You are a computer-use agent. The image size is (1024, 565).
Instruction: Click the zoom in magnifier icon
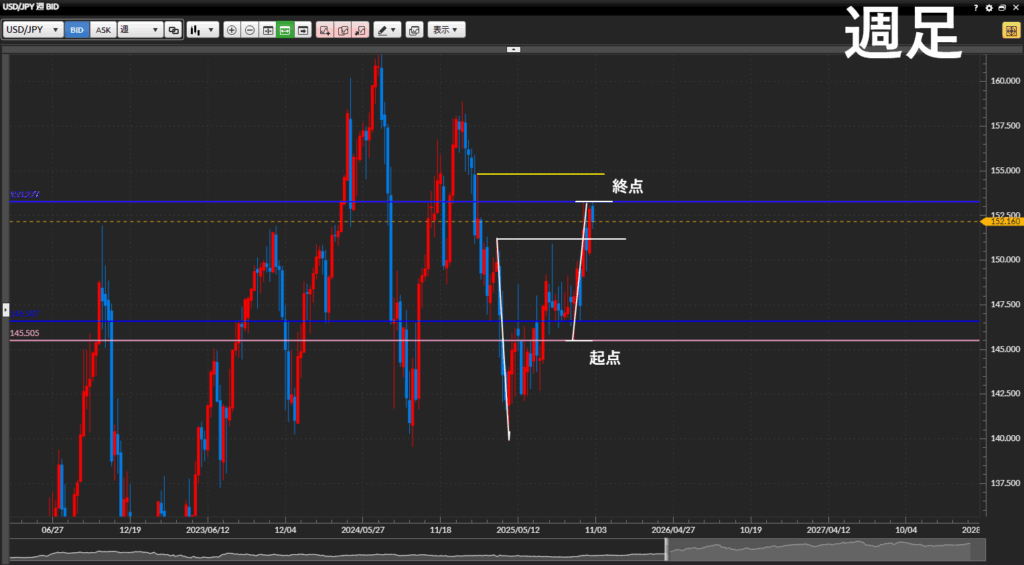(x=232, y=30)
